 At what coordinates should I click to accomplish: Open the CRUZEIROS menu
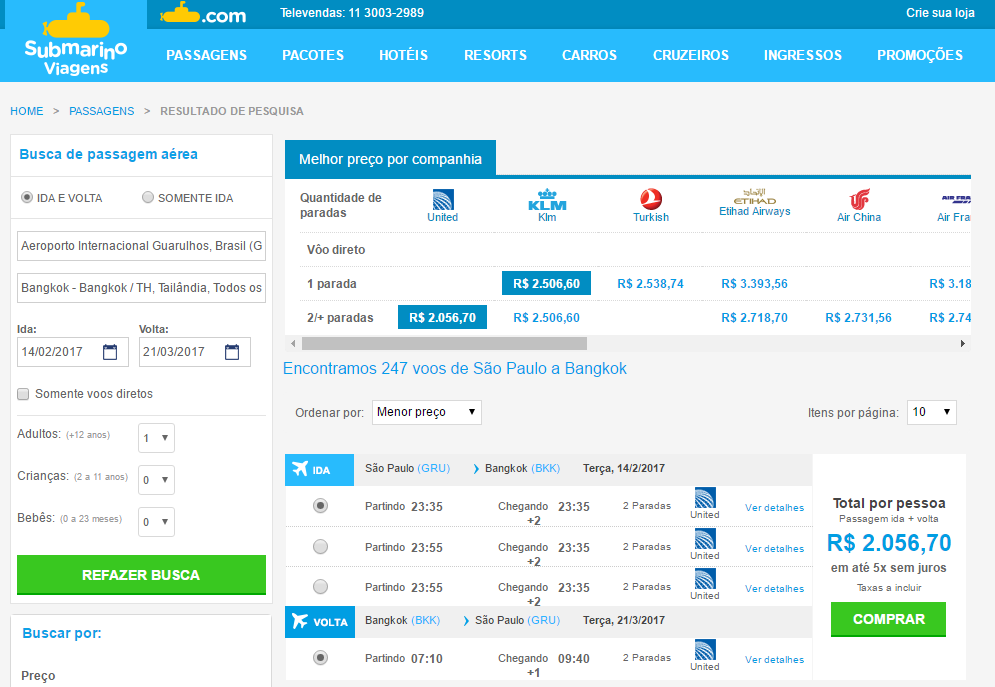pos(691,55)
